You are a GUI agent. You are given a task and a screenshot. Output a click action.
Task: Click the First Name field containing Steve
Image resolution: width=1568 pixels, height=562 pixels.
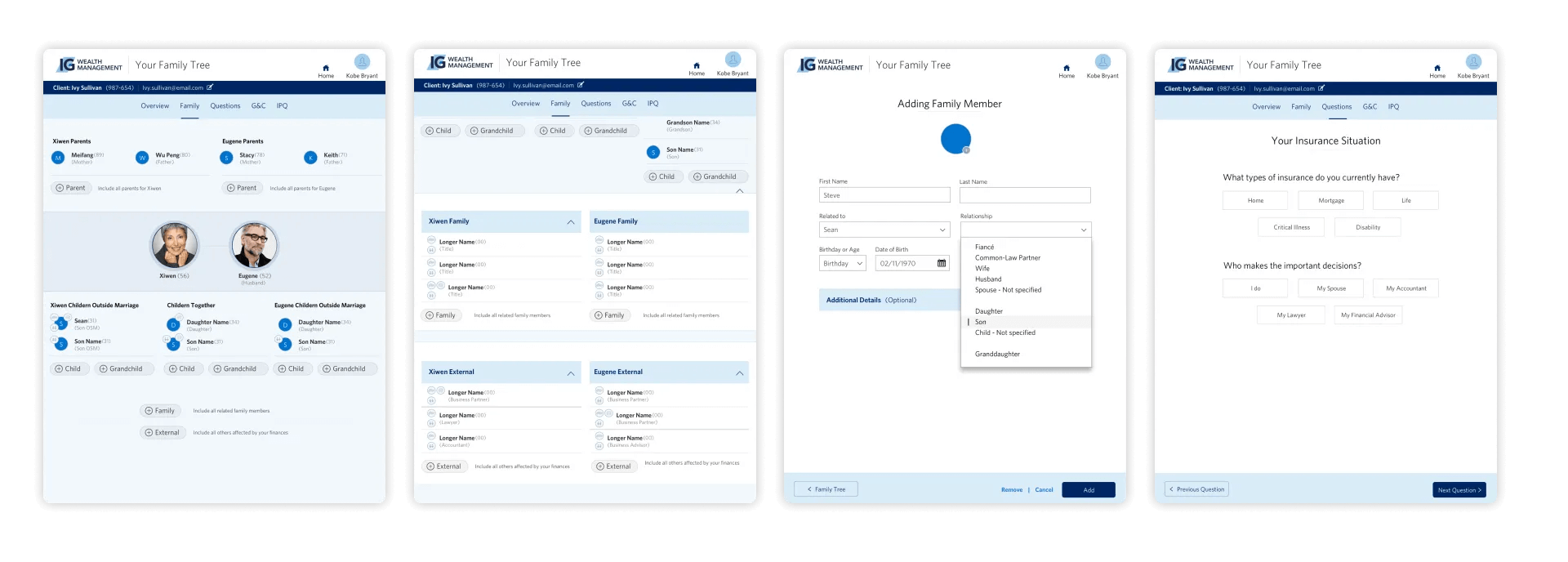pos(884,195)
